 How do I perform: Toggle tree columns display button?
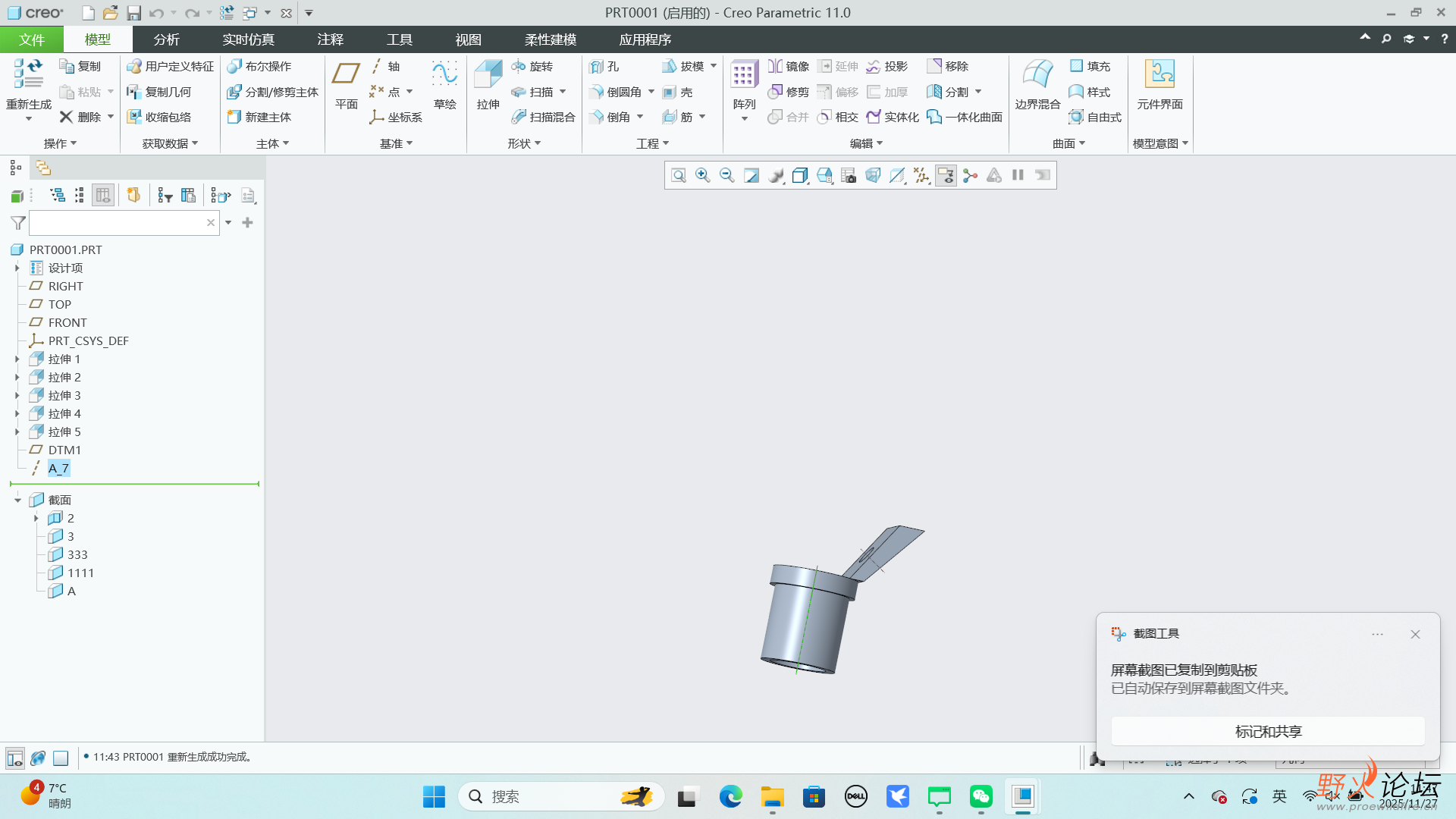(103, 196)
